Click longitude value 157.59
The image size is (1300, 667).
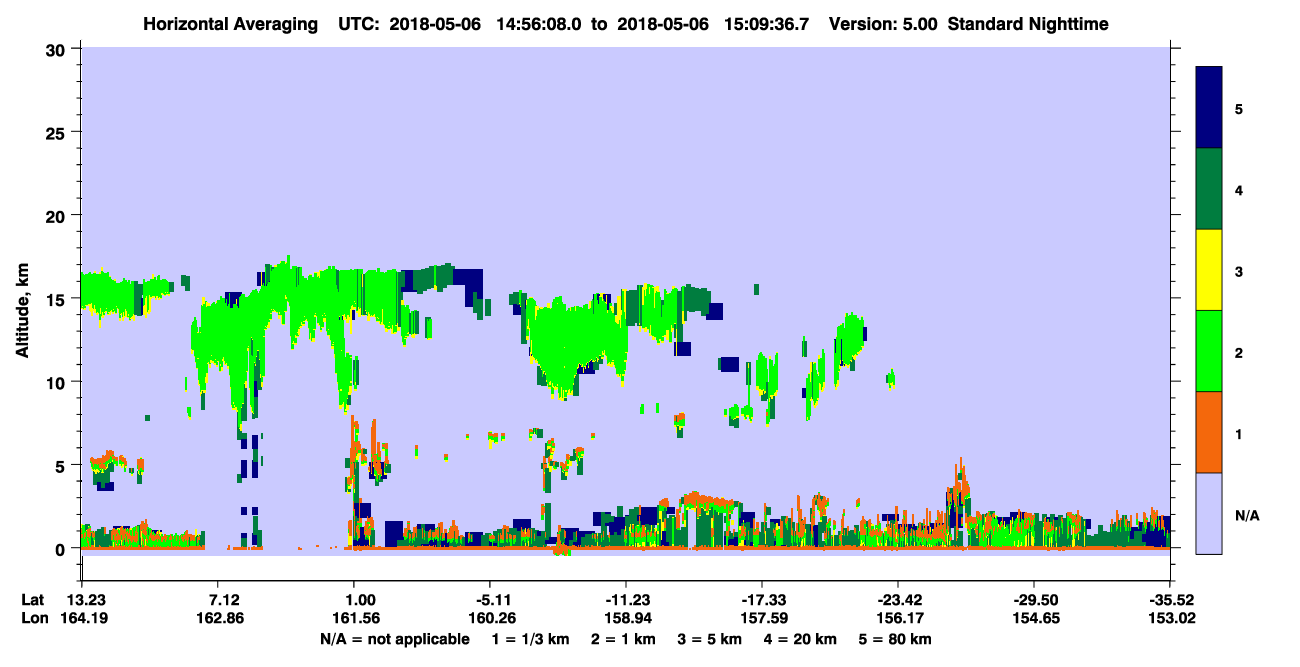[x=762, y=618]
